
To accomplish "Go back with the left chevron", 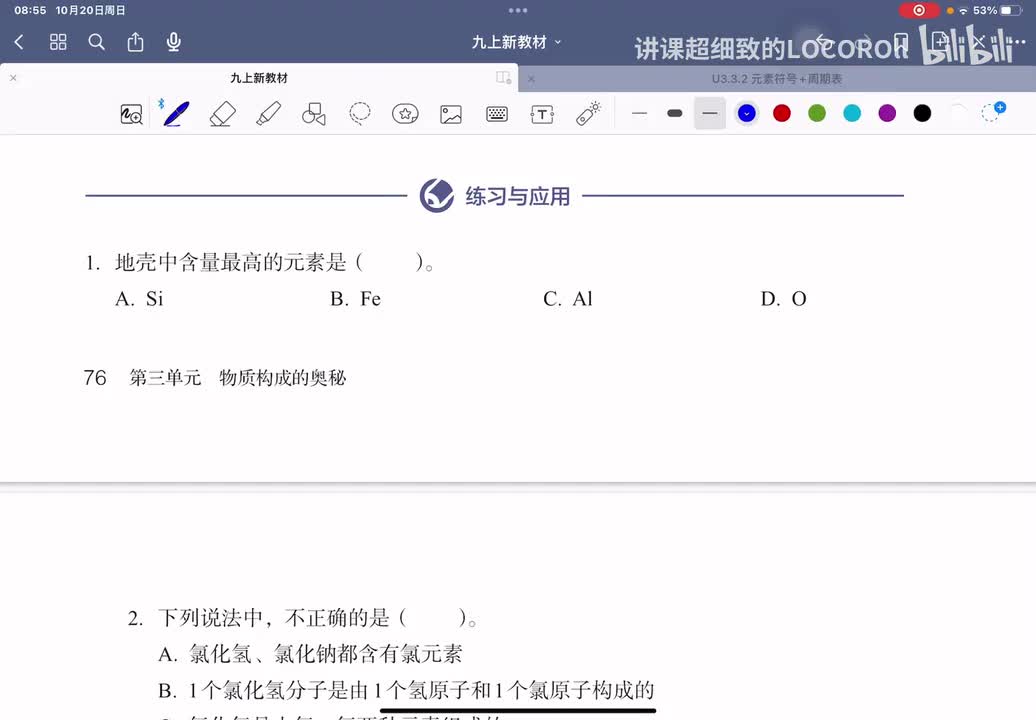I will click(x=19, y=42).
